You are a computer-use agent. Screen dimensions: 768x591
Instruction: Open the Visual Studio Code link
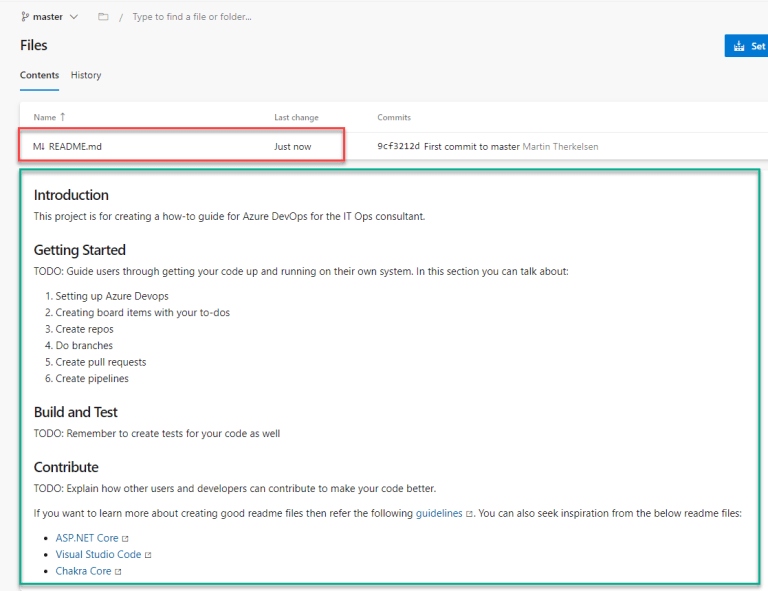pos(98,554)
